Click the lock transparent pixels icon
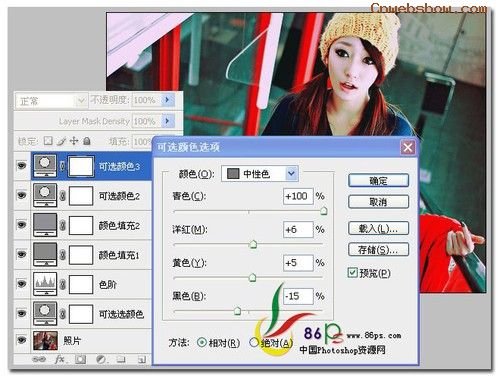This screenshot has width=500, height=379. [48, 141]
